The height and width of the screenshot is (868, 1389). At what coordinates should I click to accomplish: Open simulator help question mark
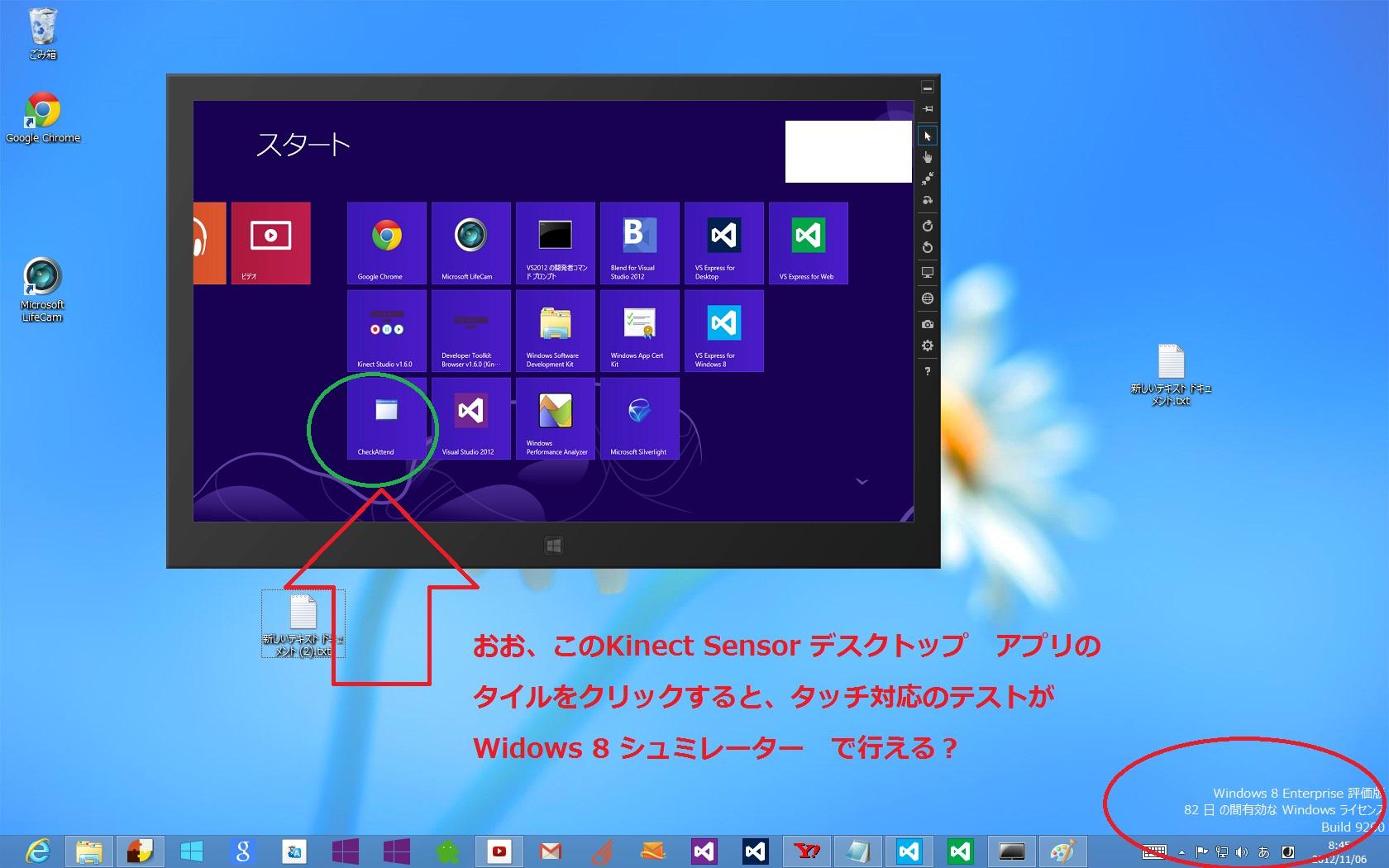point(928,371)
